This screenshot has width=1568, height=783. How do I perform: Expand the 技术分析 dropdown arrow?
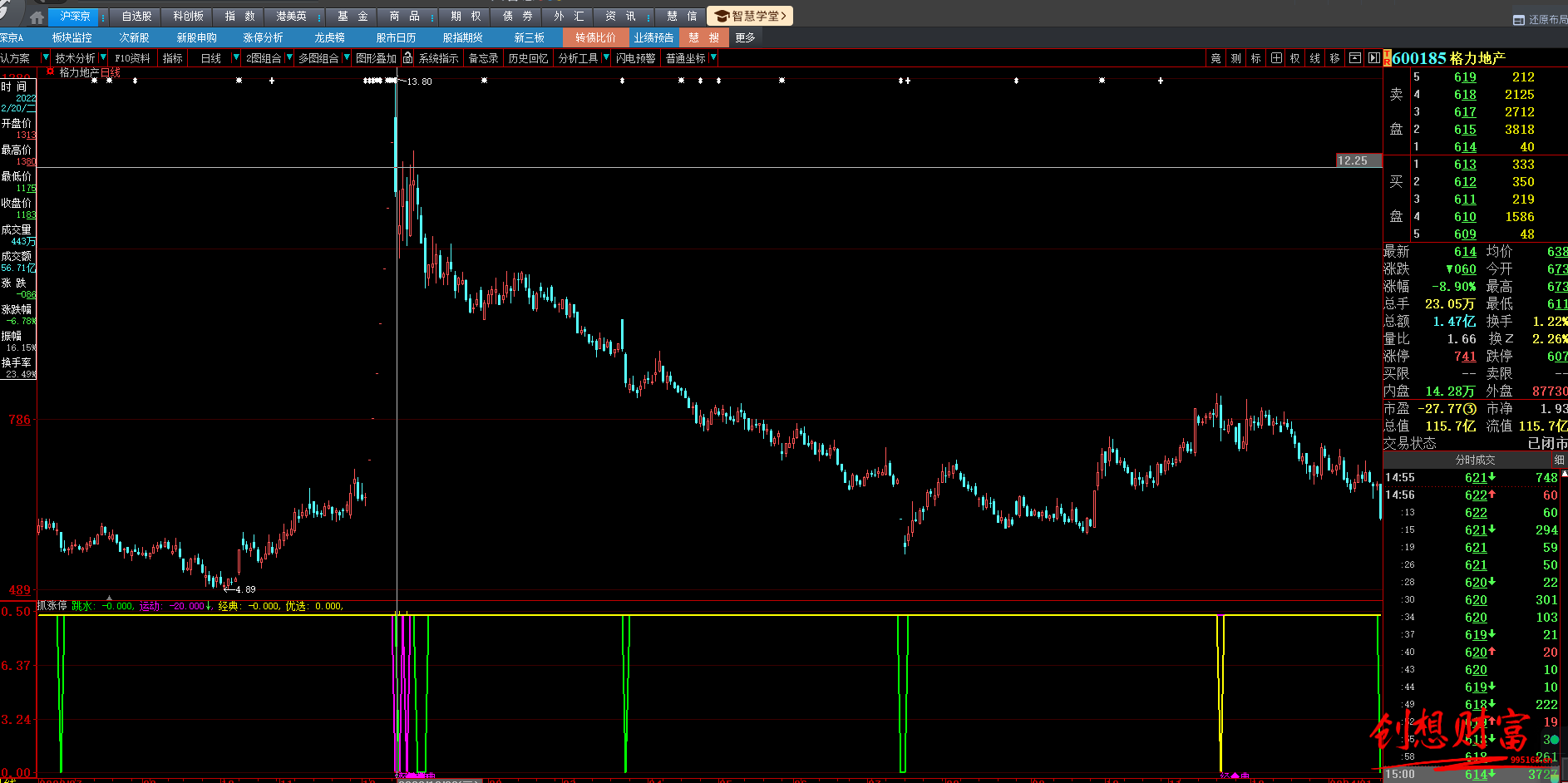pos(103,58)
